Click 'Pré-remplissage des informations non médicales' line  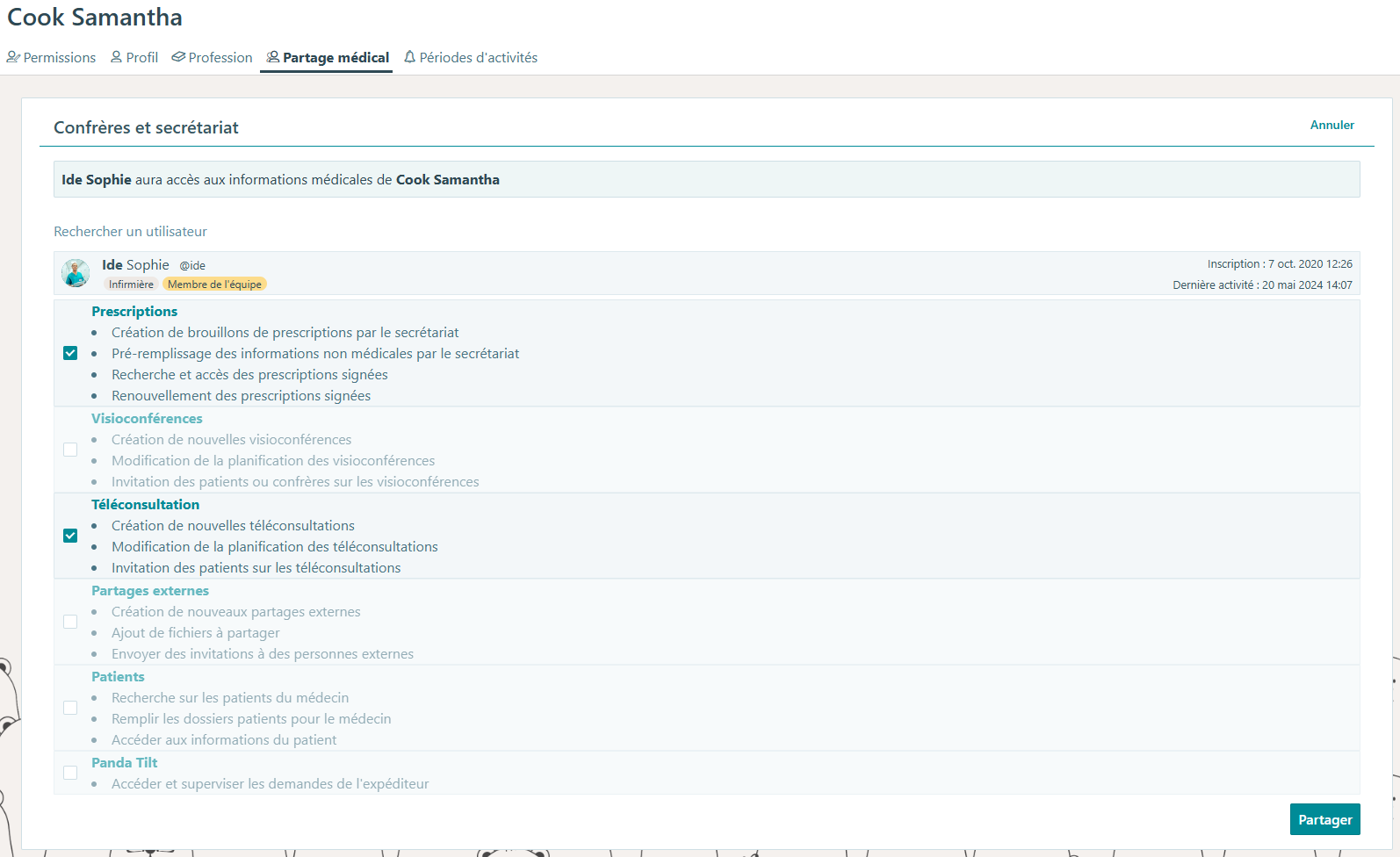(x=315, y=354)
